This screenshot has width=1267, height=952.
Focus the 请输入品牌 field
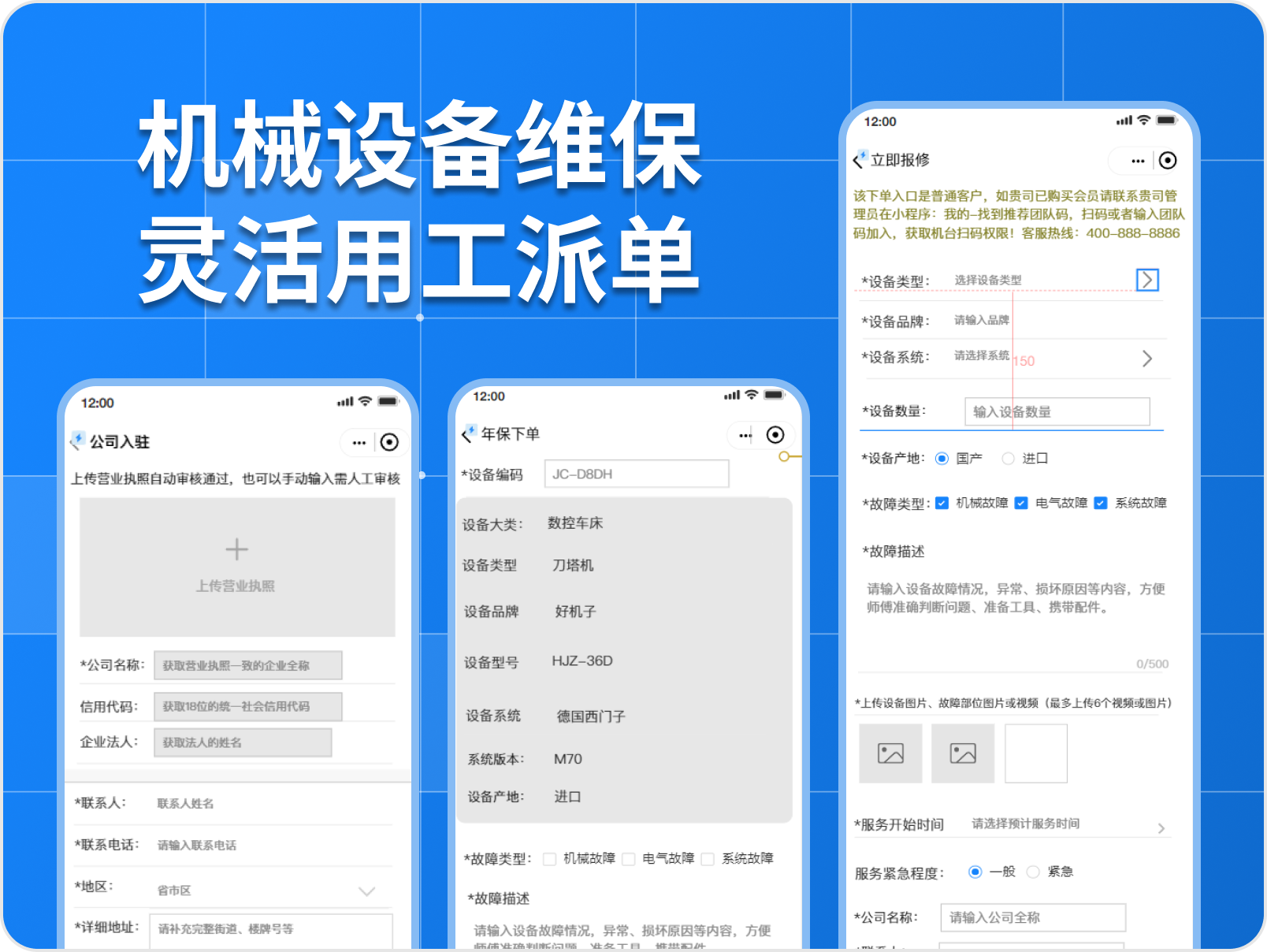click(x=982, y=320)
